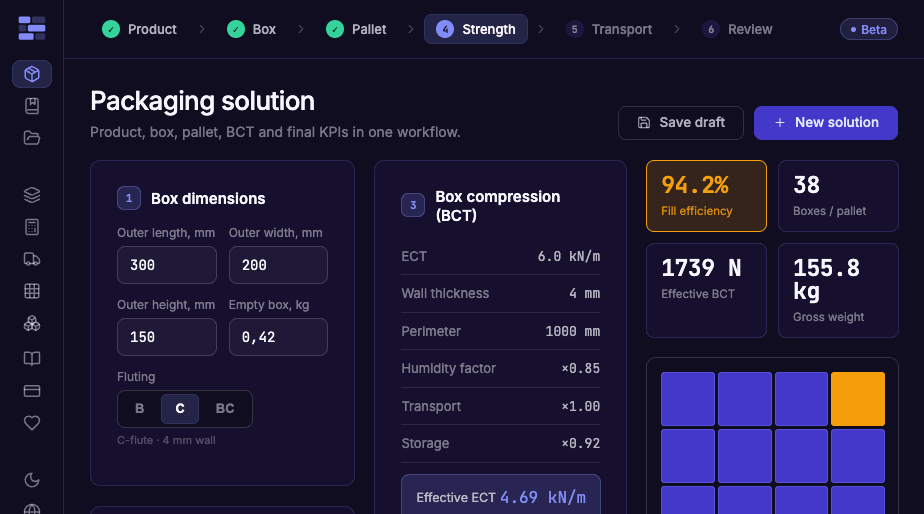Click the number 1 badge by Box dimensions
Image resolution: width=924 pixels, height=514 pixels.
pos(129,198)
